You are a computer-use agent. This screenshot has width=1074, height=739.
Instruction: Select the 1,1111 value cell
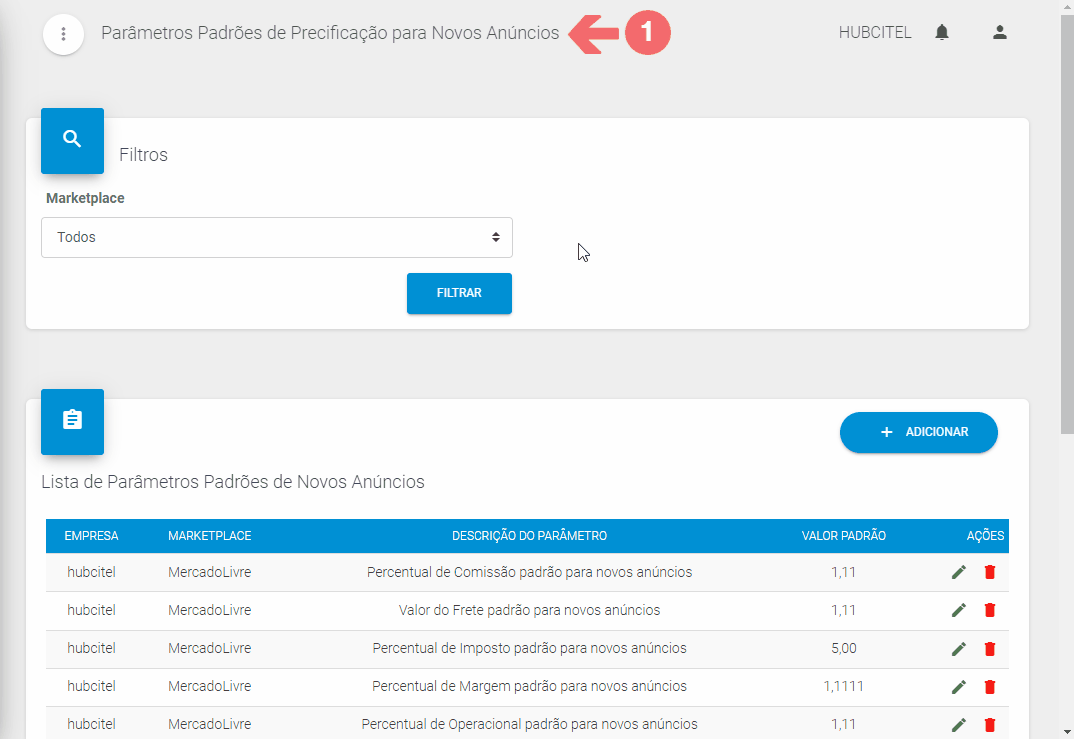(844, 686)
